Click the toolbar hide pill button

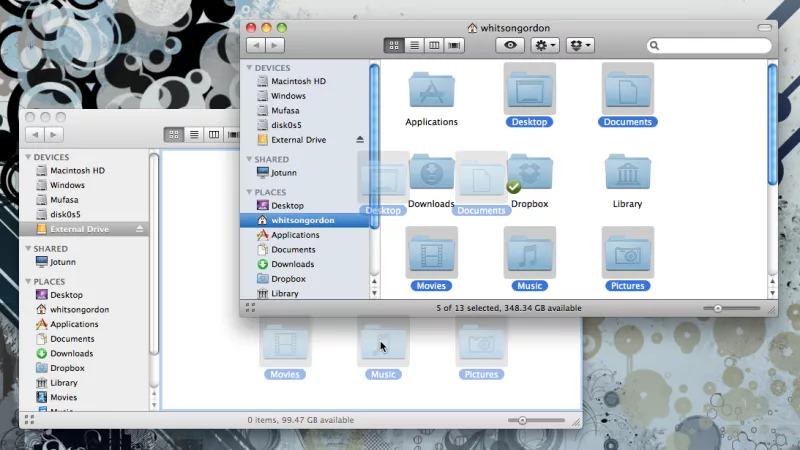click(764, 28)
